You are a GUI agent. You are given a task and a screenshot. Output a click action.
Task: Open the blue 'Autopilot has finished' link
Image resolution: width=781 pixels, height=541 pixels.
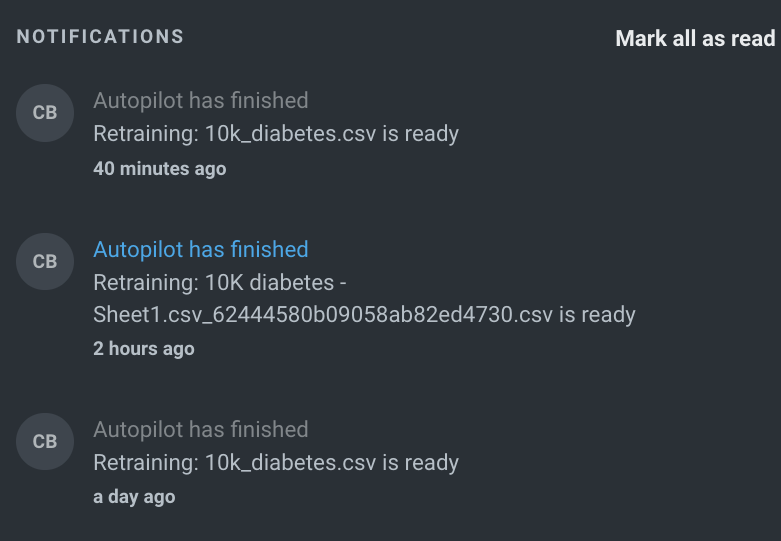[200, 249]
